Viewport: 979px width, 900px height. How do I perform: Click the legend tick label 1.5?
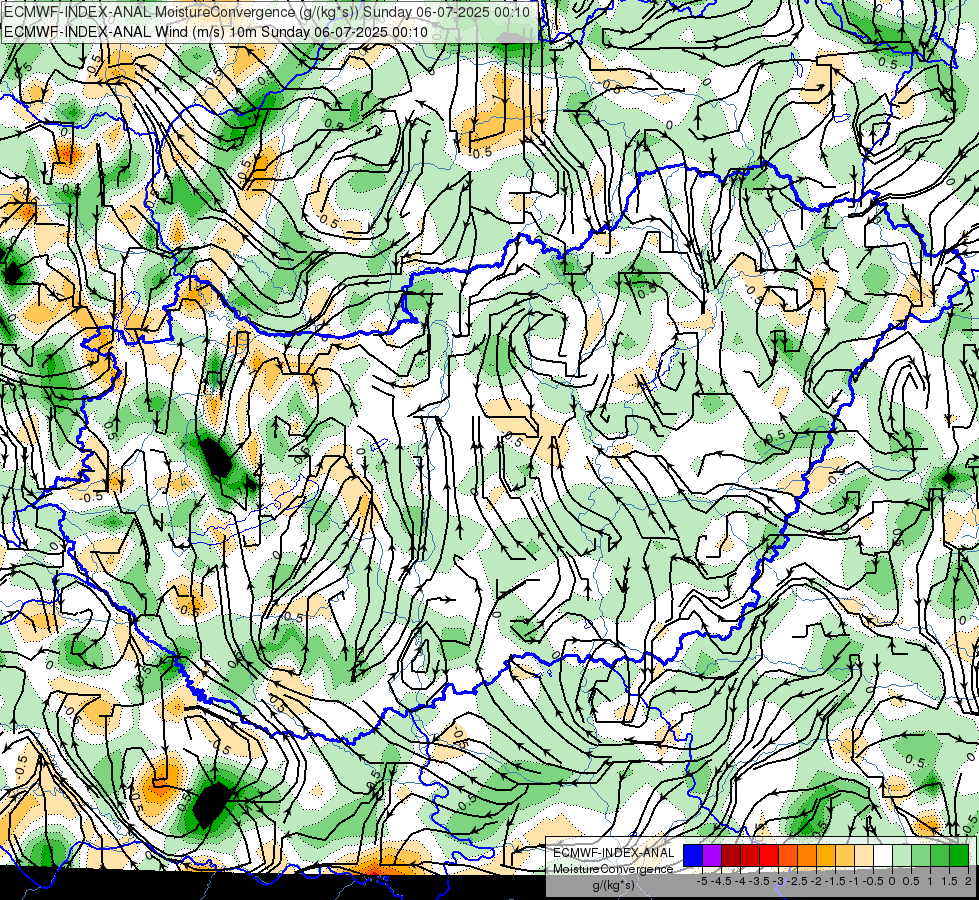pyautogui.click(x=948, y=881)
